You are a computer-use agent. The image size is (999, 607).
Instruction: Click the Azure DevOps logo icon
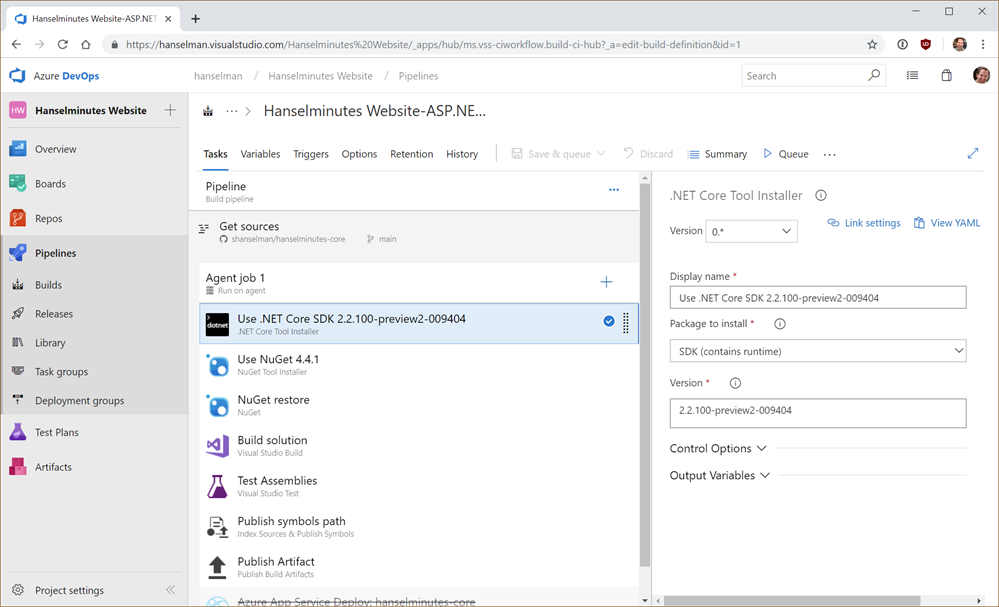[x=17, y=75]
